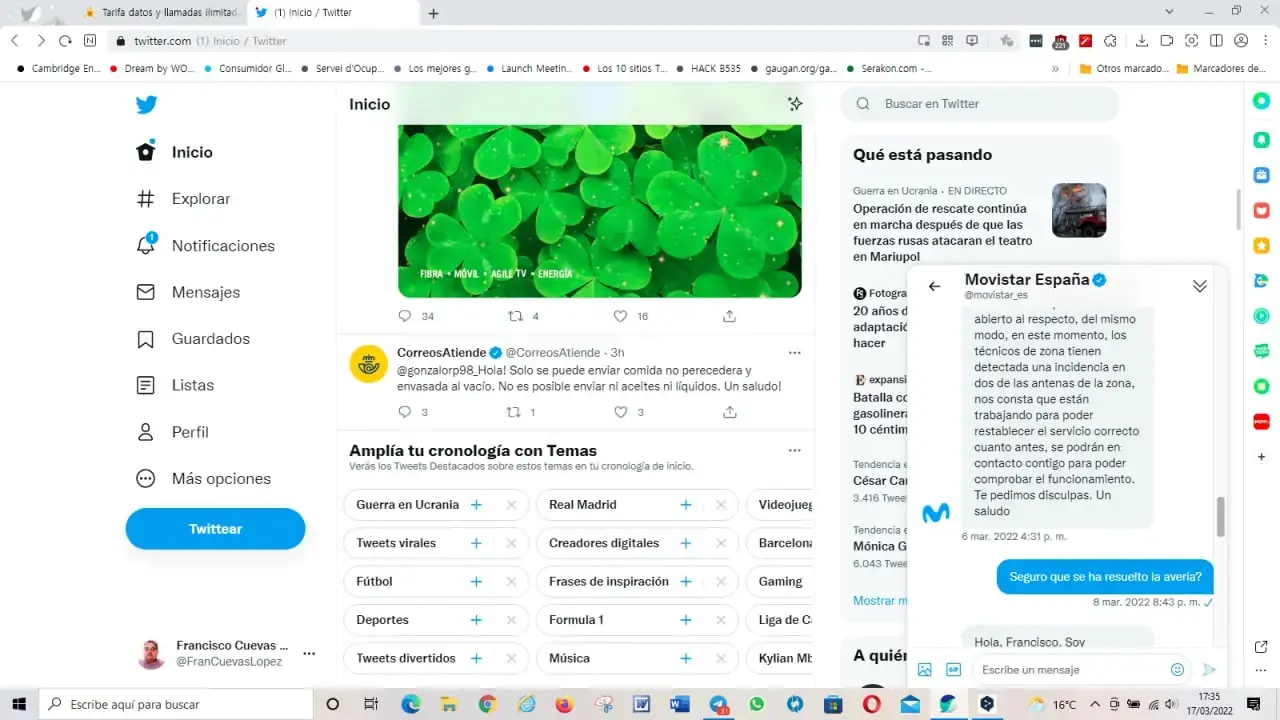The width and height of the screenshot is (1280, 720).
Task: Click the conversation scrollbar in the Movistar chat
Action: tap(1220, 516)
